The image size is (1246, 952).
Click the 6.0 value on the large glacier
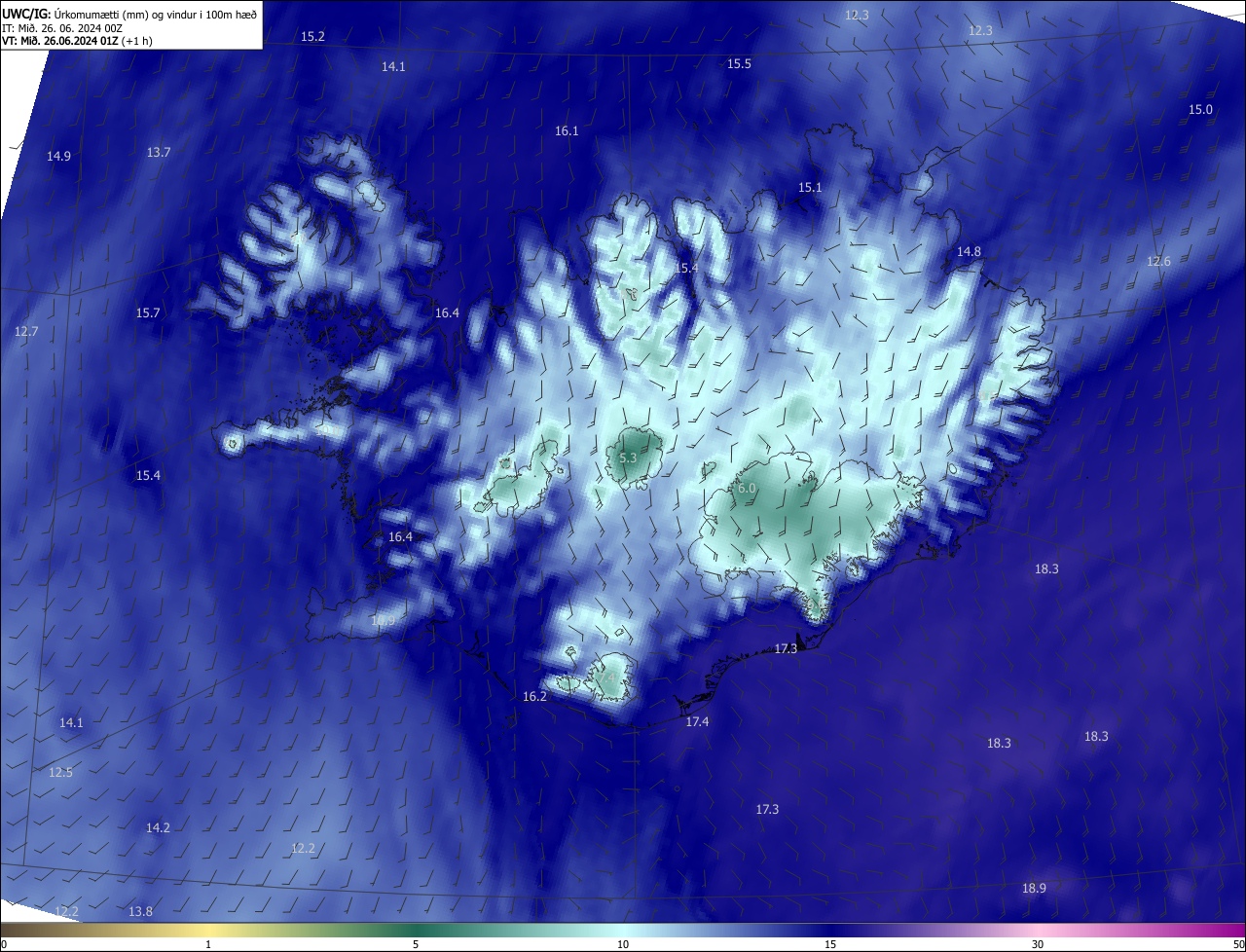747,488
